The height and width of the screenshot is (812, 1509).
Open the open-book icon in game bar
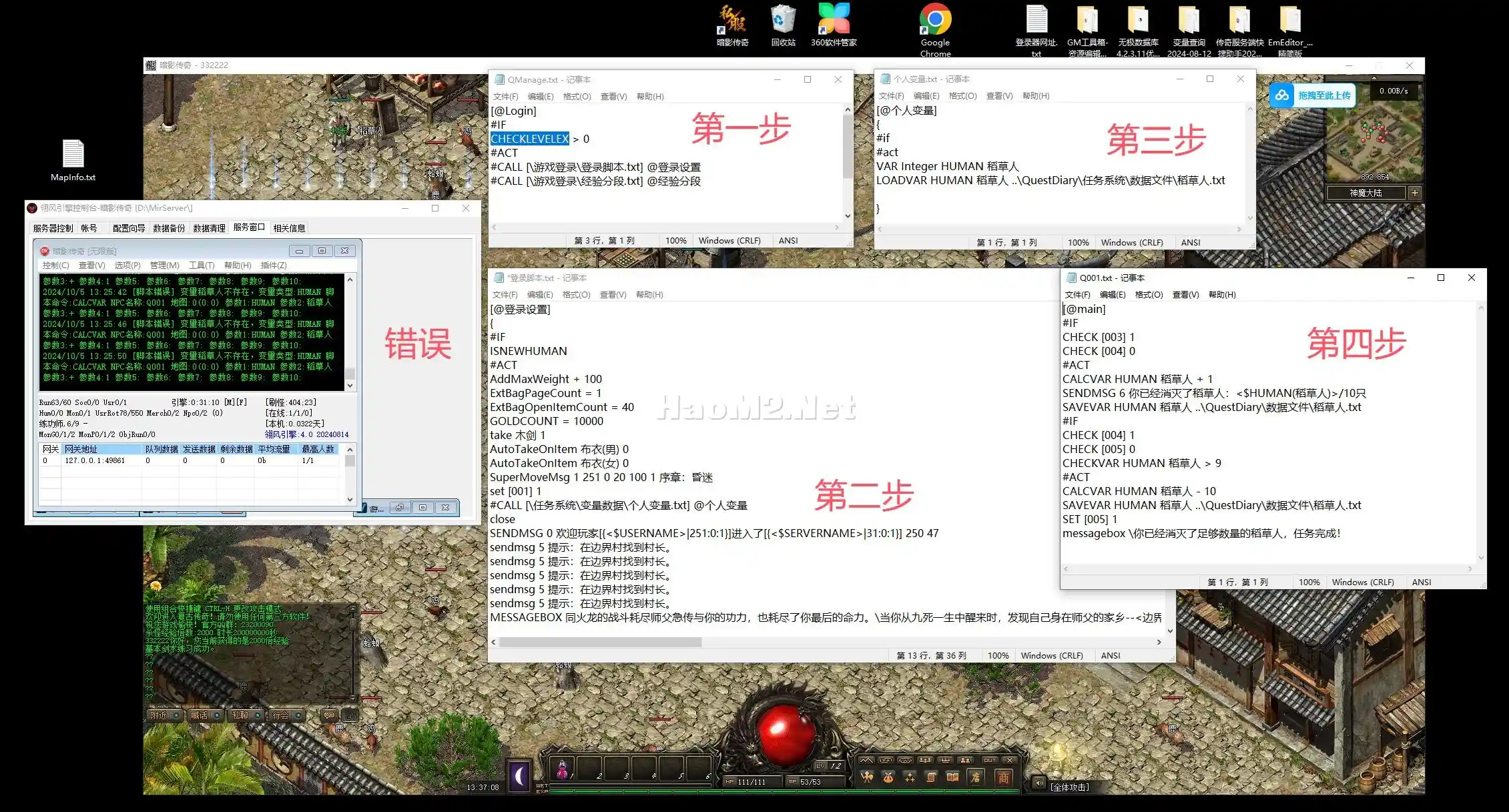952,778
